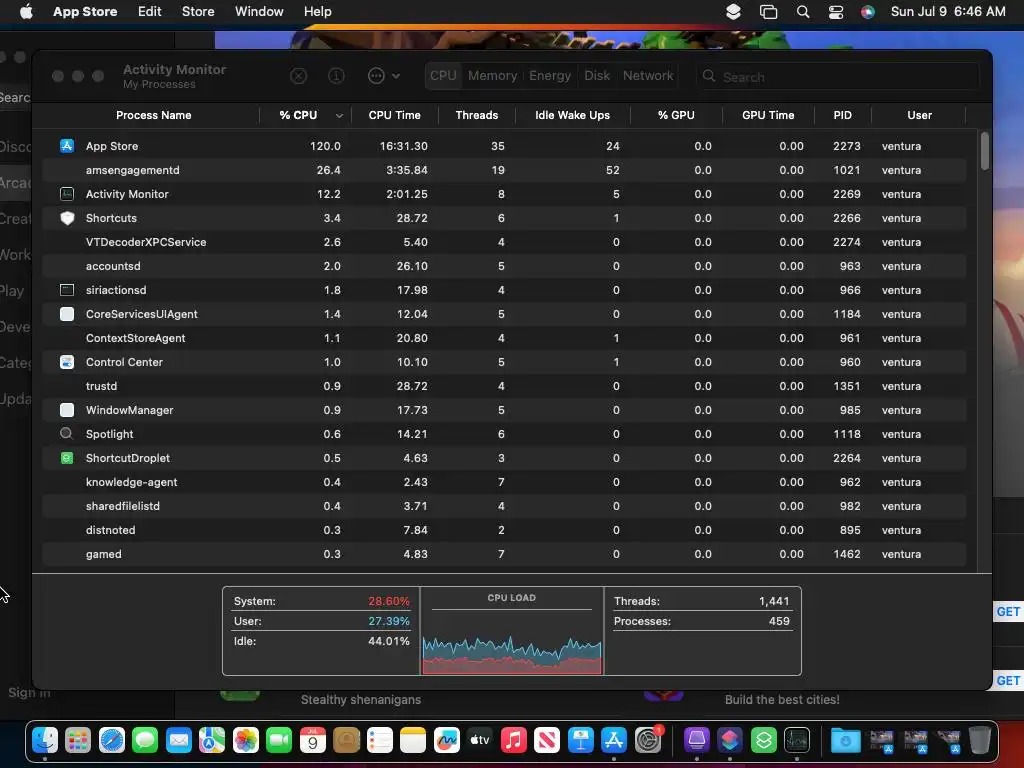Screen dimensions: 1024x768
Task: Select the distnoted process row
Action: (504, 530)
